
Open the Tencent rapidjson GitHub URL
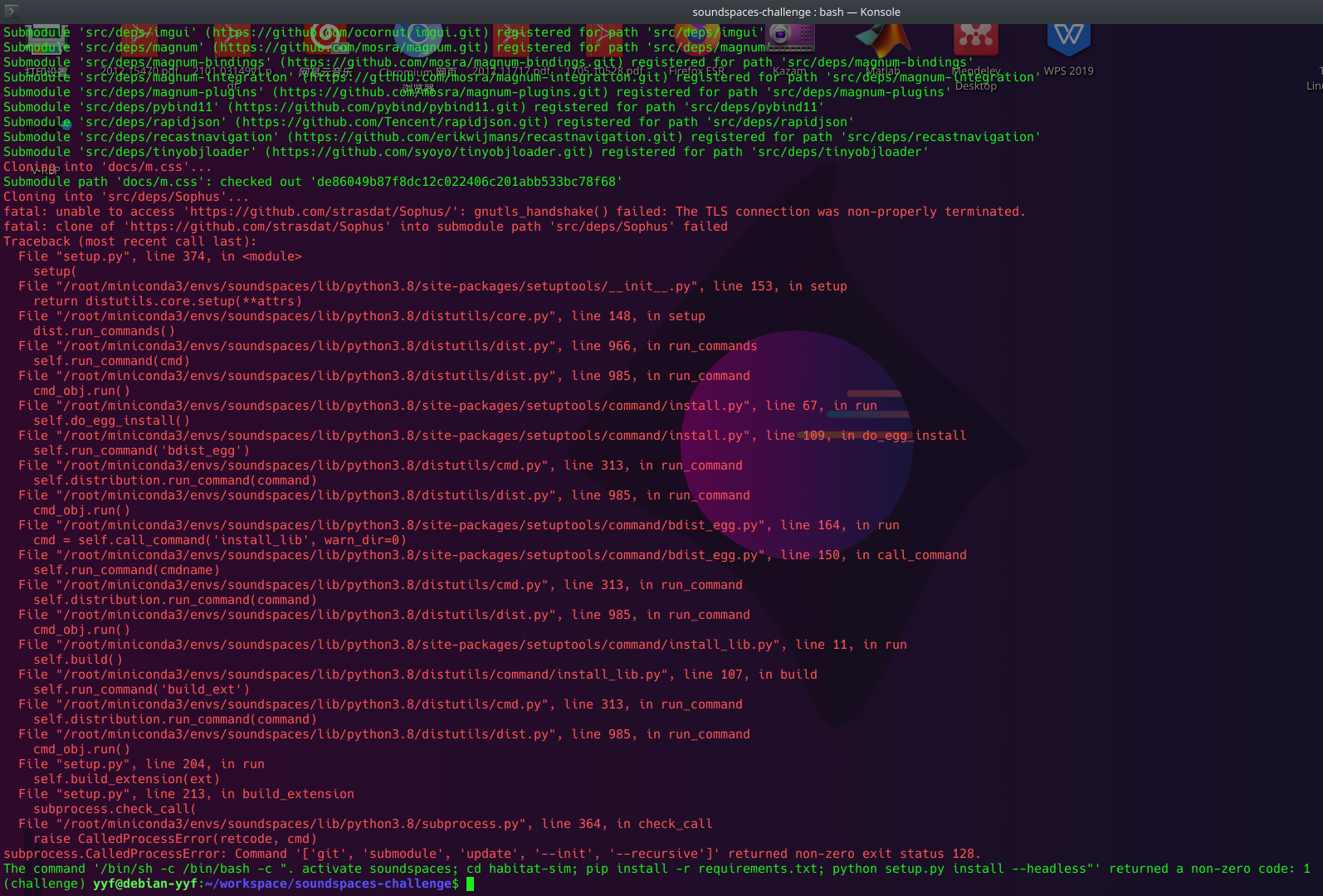[392, 122]
